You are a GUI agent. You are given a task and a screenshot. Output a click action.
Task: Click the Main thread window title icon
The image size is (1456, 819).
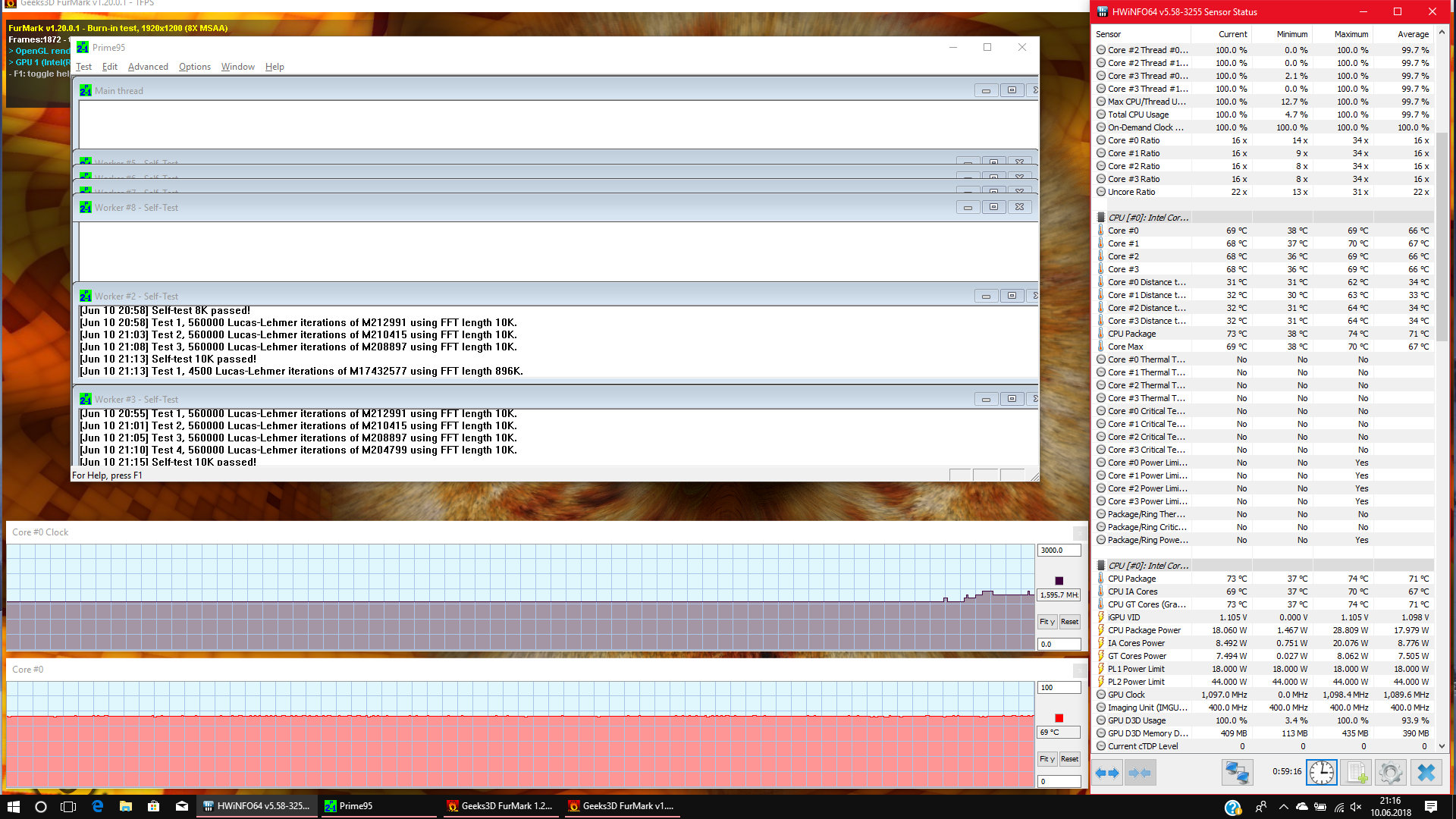86,90
